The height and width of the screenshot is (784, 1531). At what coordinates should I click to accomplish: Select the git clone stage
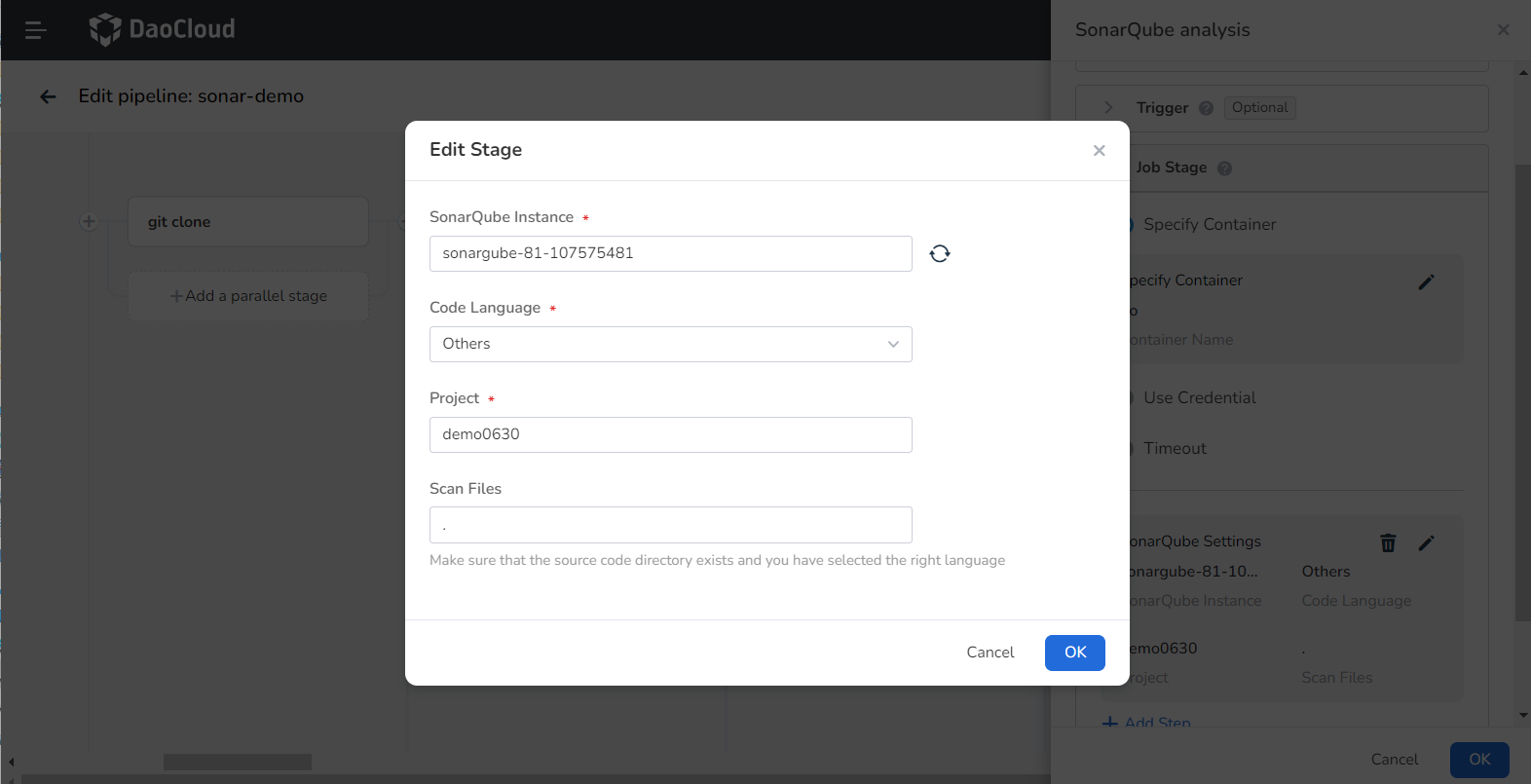tap(247, 222)
